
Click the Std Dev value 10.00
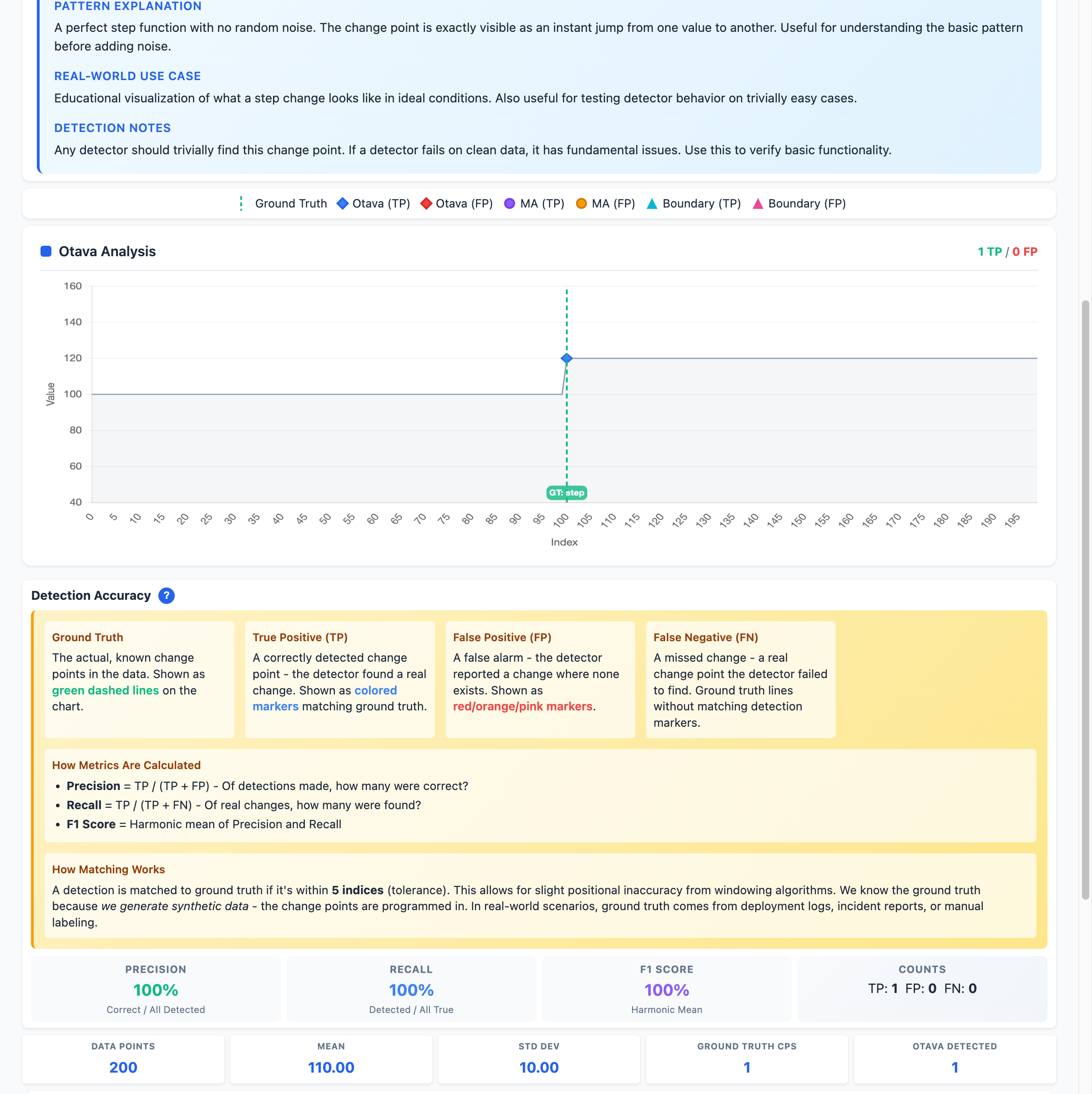(539, 1068)
